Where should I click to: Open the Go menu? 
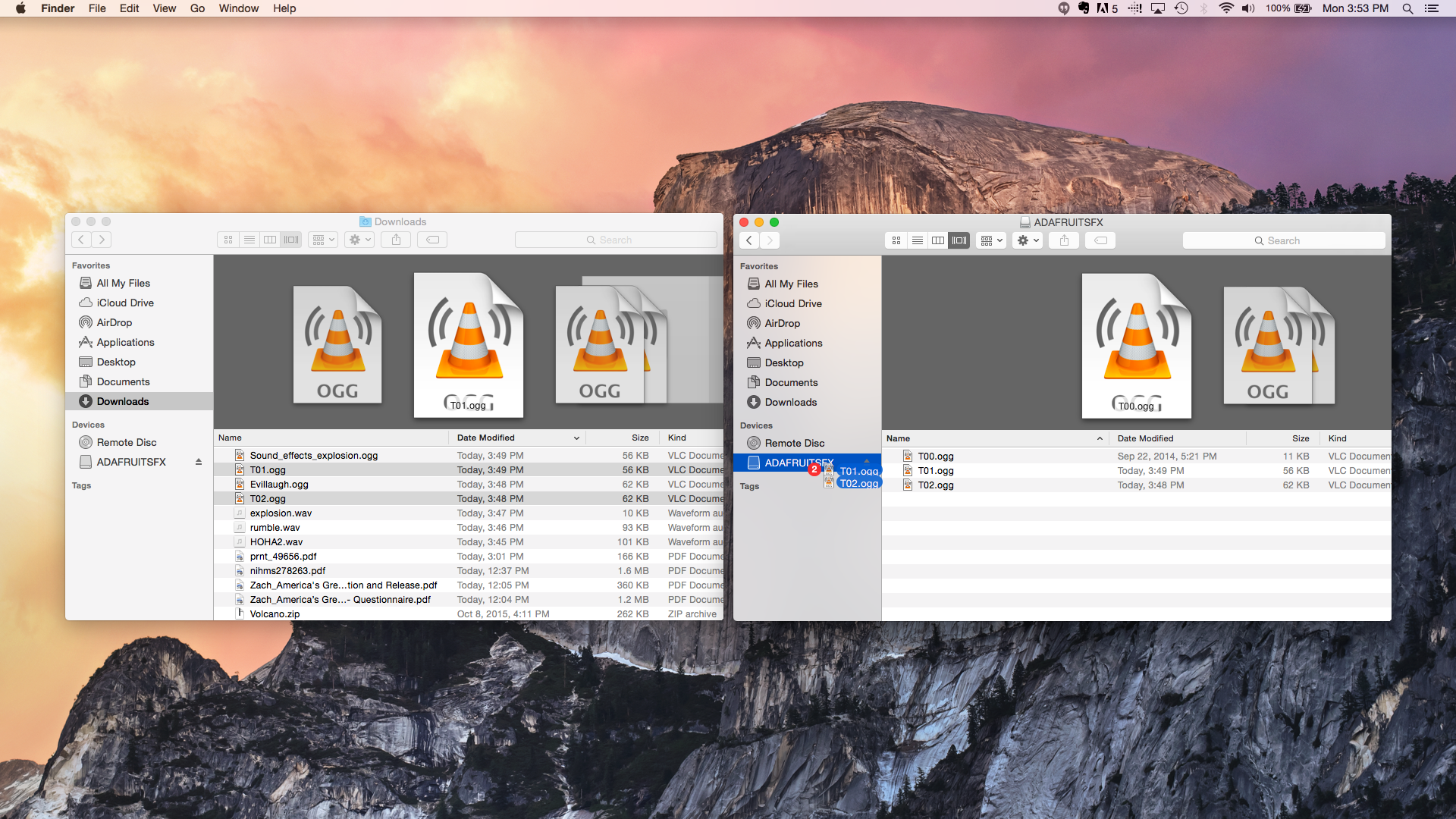(197, 8)
